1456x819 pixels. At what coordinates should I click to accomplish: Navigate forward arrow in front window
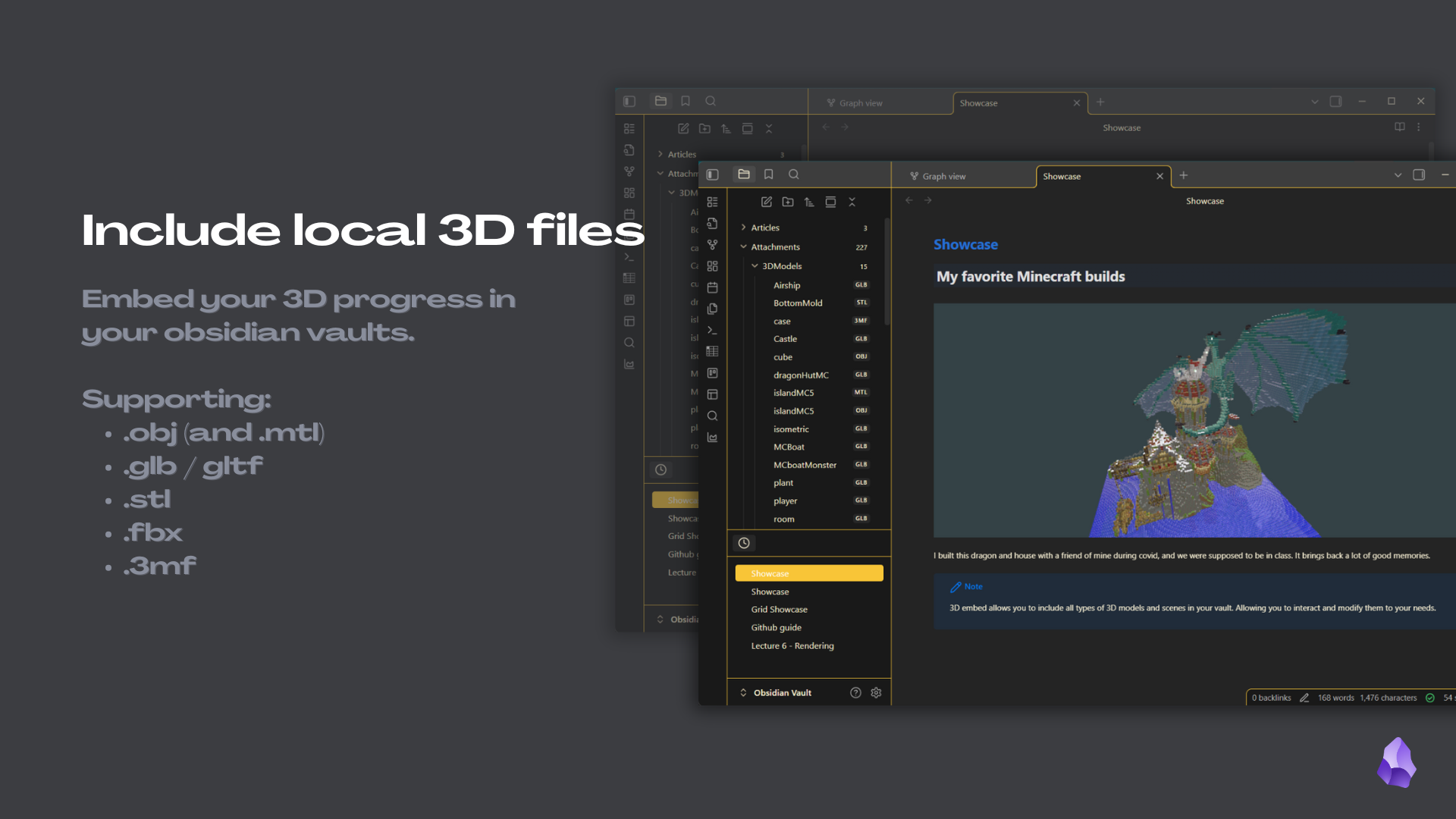tap(927, 200)
